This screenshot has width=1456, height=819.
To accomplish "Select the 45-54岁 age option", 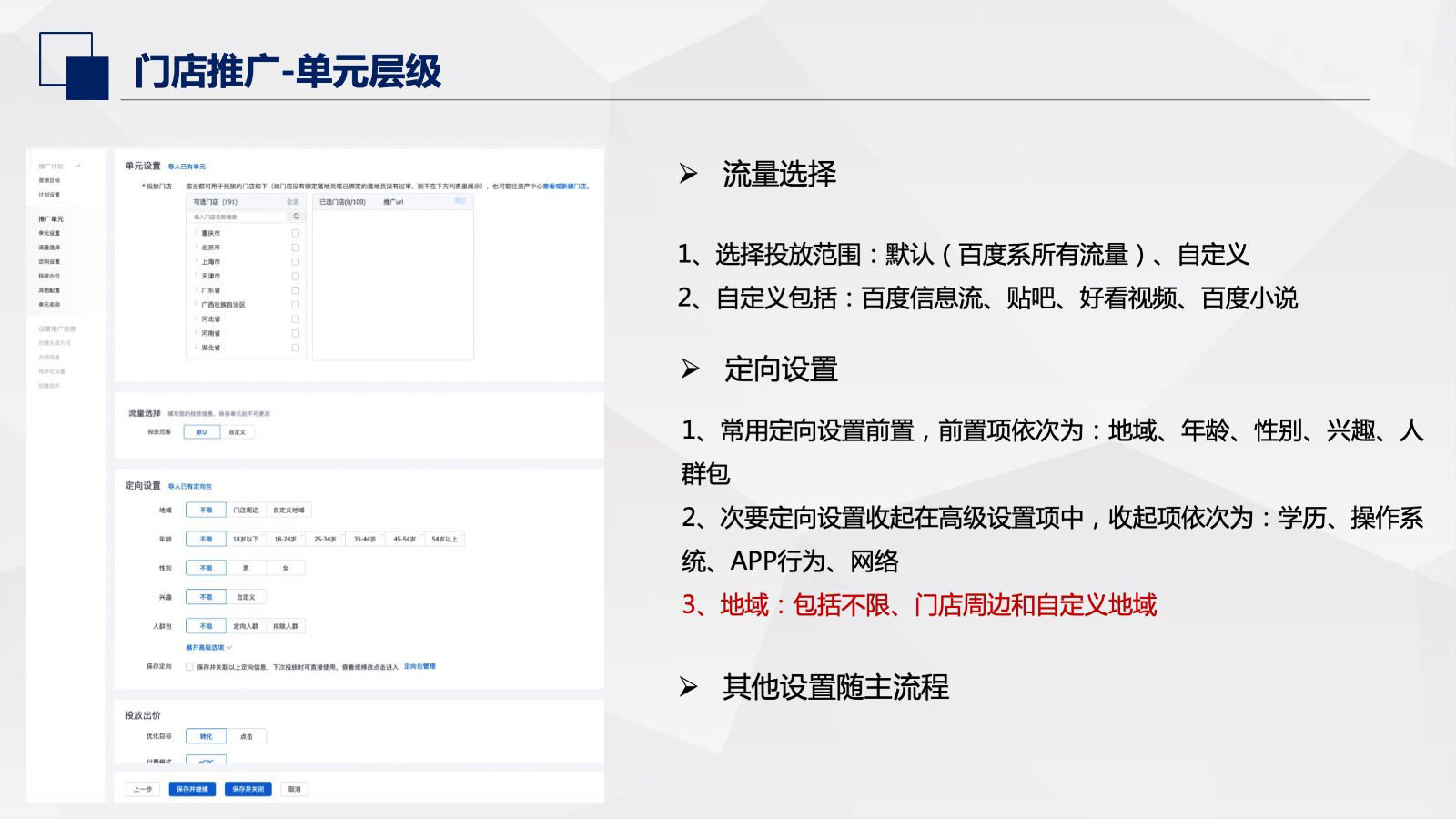I will pos(405,540).
